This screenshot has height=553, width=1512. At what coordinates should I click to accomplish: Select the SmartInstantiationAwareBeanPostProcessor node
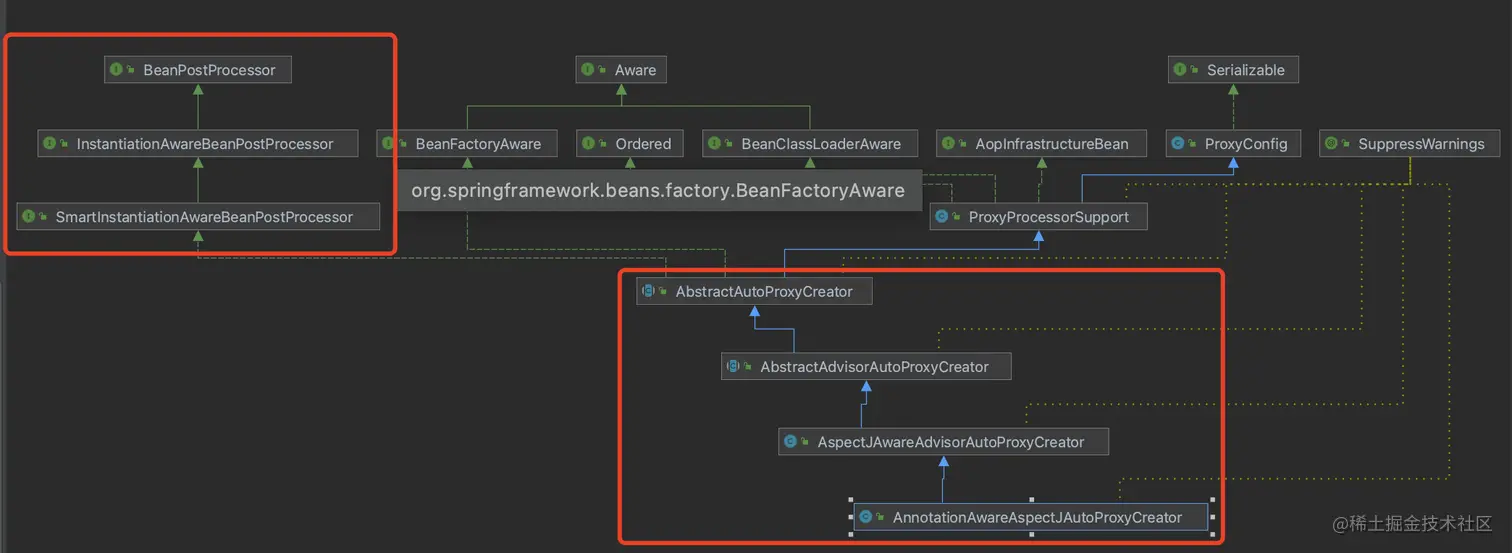click(x=198, y=216)
